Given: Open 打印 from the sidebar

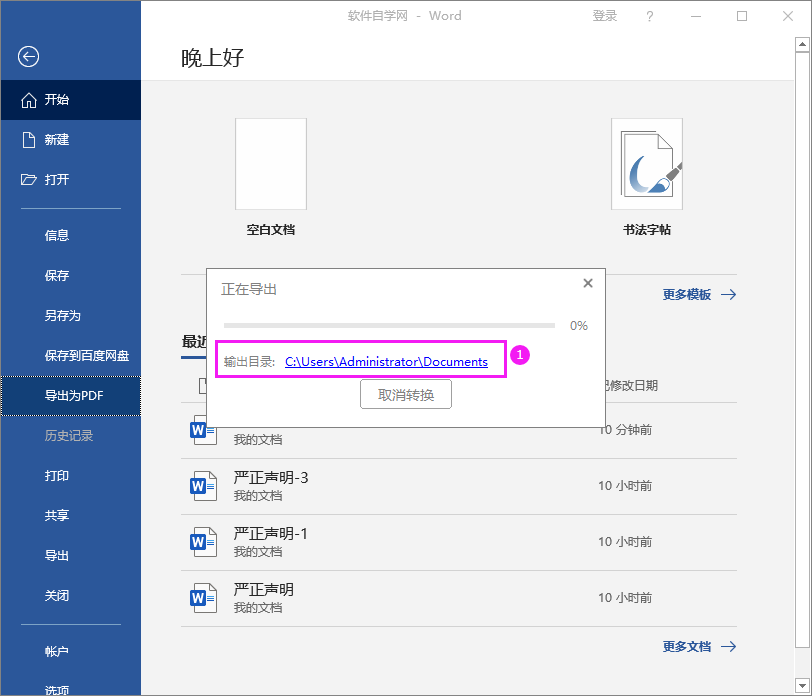Looking at the screenshot, I should pyautogui.click(x=57, y=476).
